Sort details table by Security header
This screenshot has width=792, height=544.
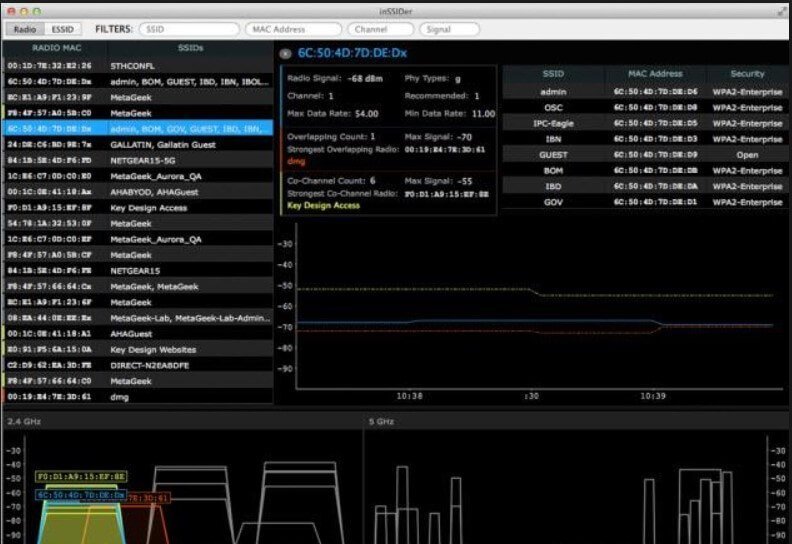tap(747, 74)
